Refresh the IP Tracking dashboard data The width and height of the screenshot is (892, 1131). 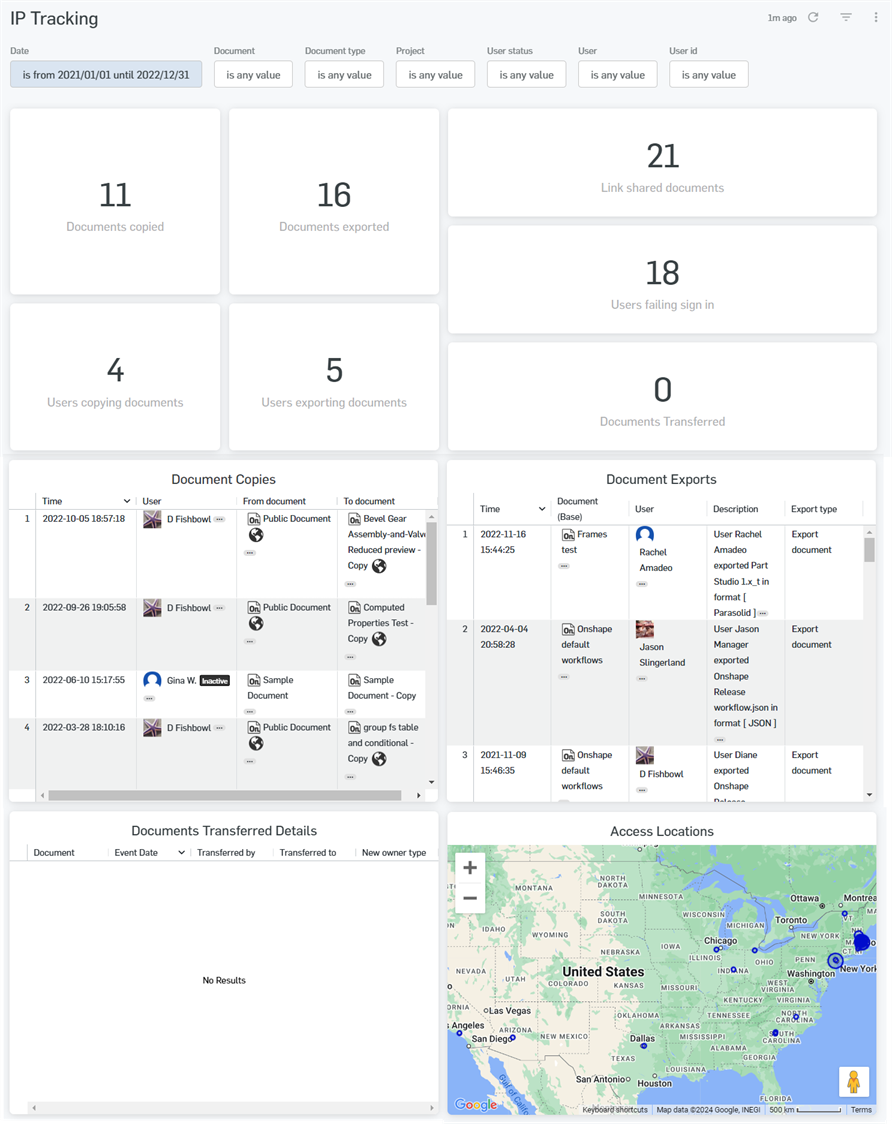[811, 17]
